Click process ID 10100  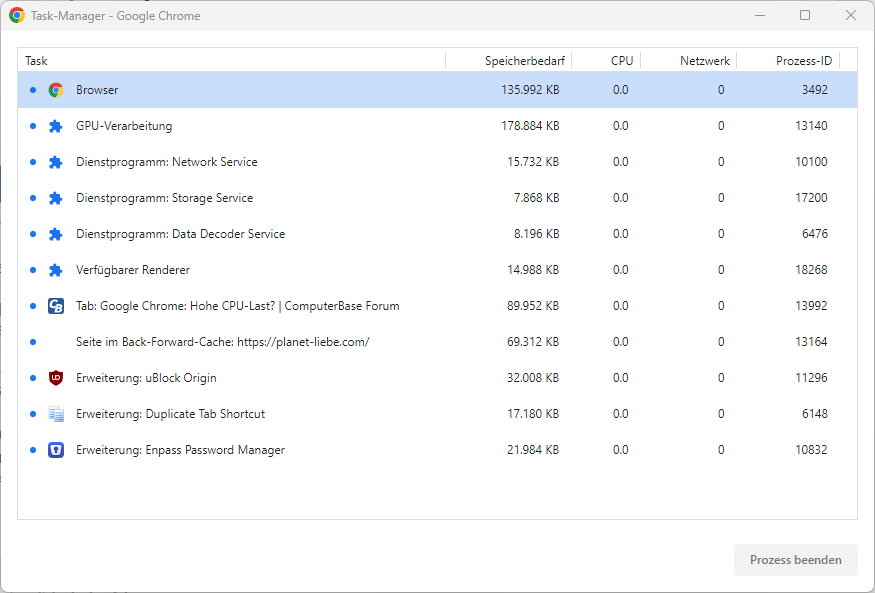[x=811, y=162]
